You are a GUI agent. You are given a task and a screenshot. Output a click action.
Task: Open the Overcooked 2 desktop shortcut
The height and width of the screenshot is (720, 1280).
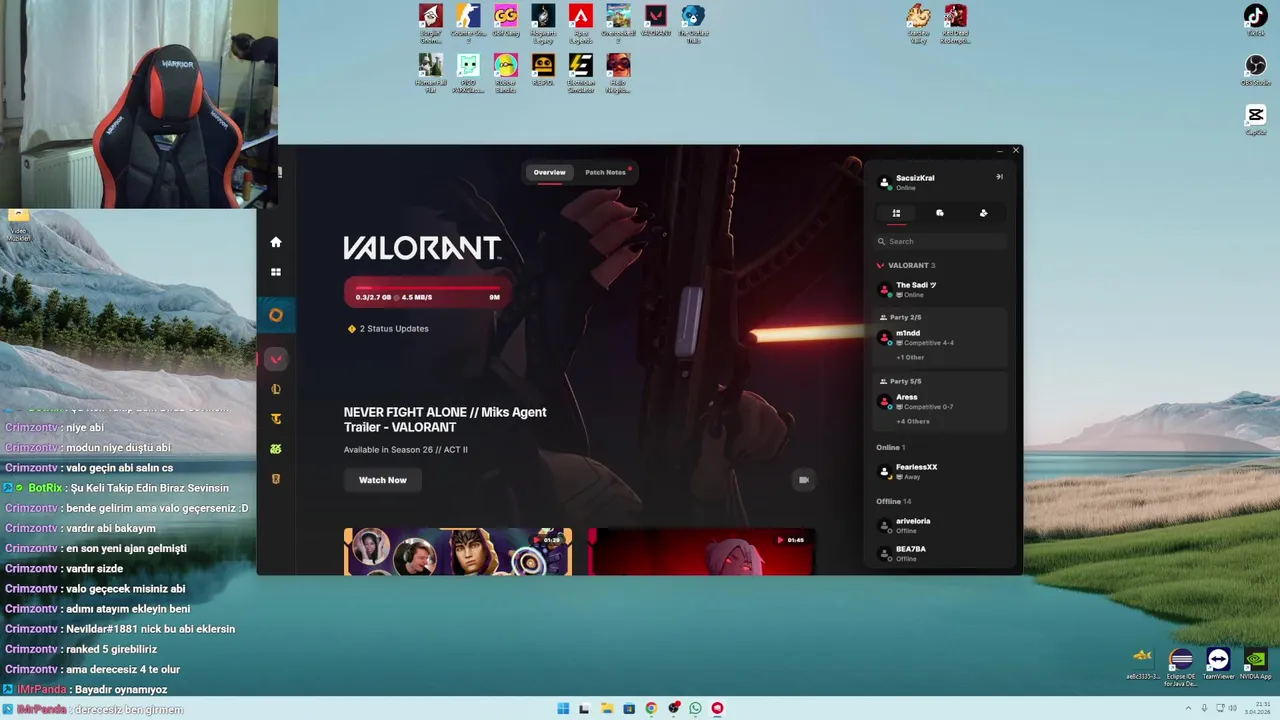(618, 24)
